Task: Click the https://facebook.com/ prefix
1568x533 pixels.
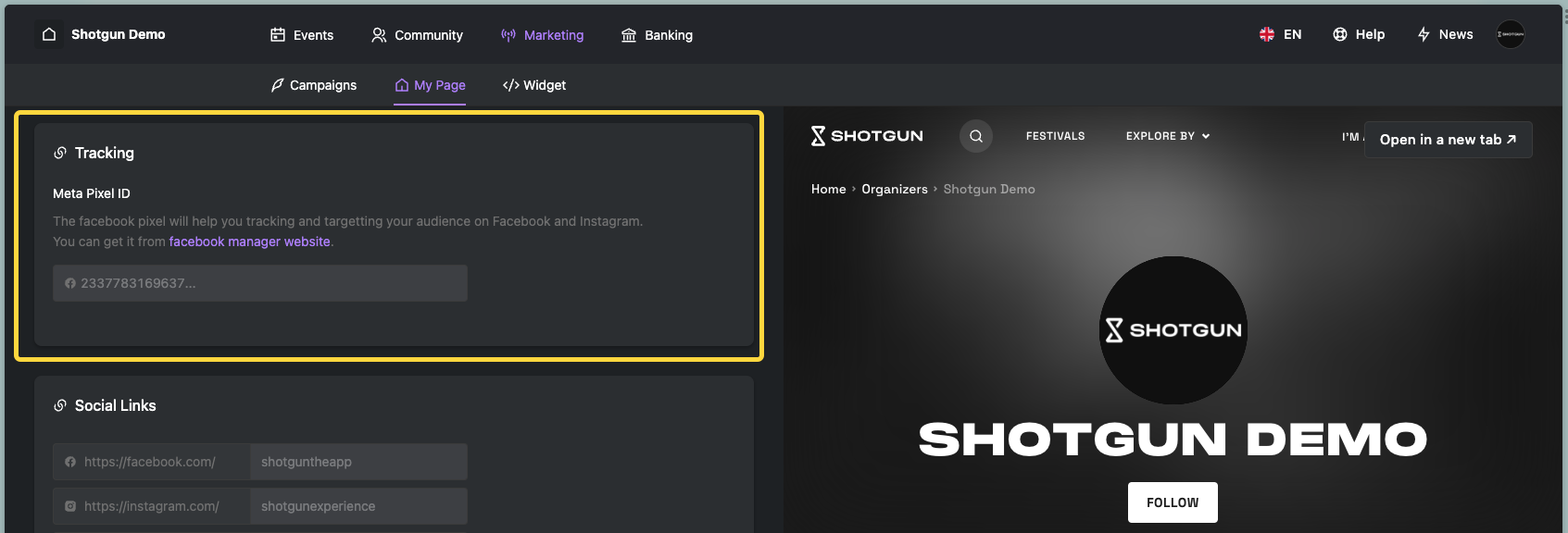Action: (x=150, y=462)
